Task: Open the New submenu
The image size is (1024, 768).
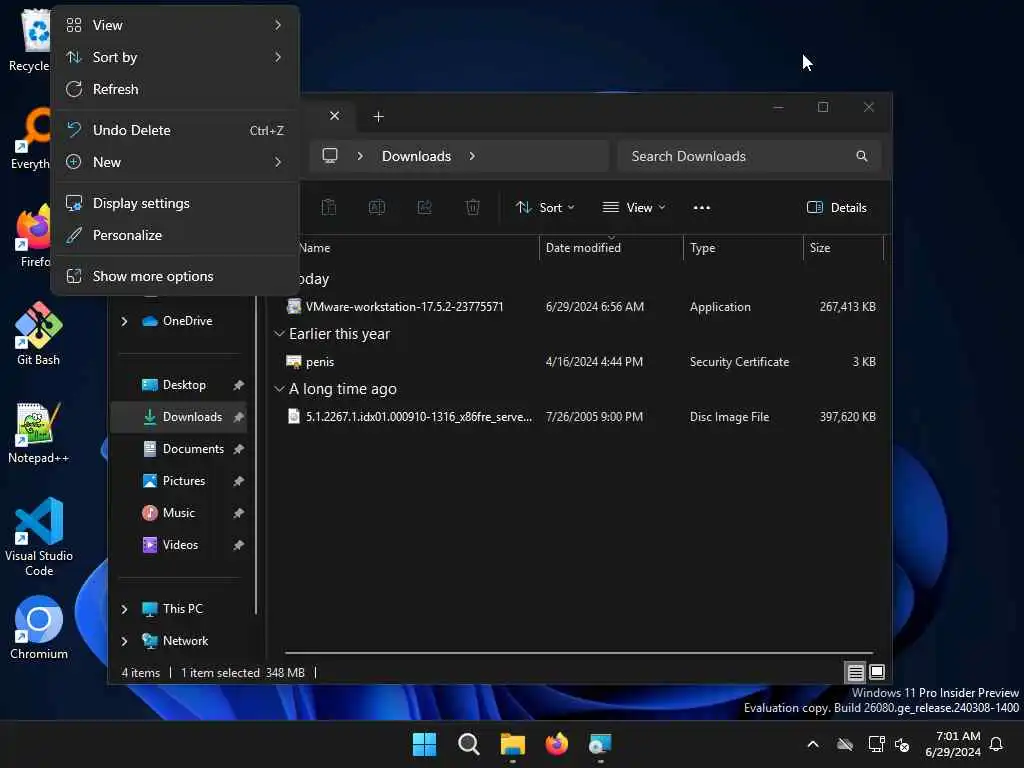Action: tap(174, 162)
